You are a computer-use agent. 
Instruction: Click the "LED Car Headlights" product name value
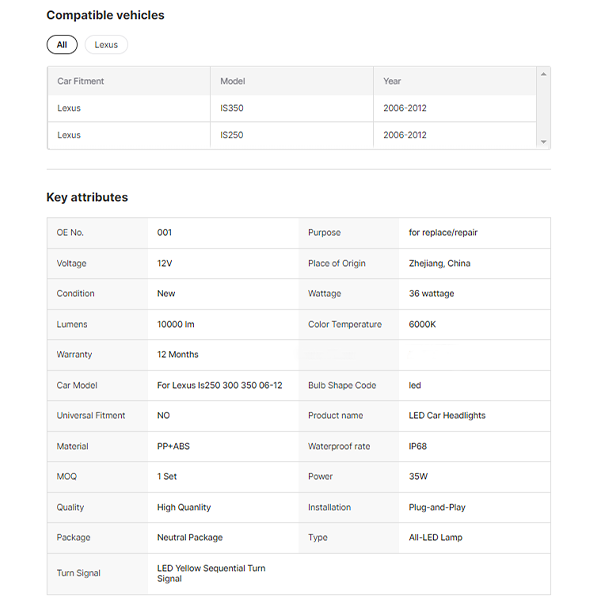pos(447,415)
